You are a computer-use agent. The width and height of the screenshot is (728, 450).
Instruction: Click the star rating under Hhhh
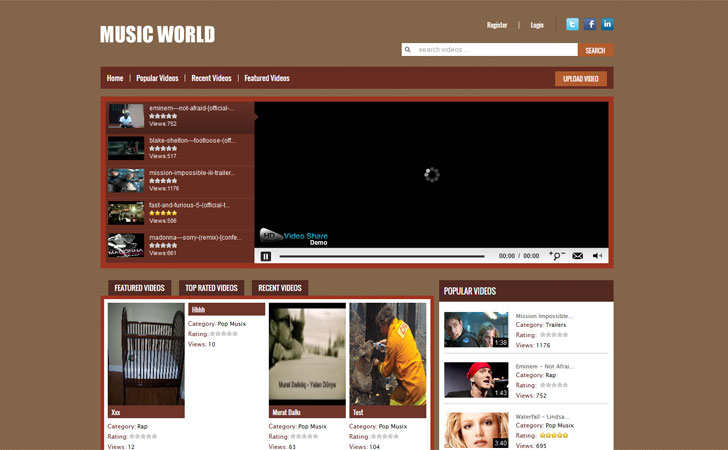(x=224, y=333)
